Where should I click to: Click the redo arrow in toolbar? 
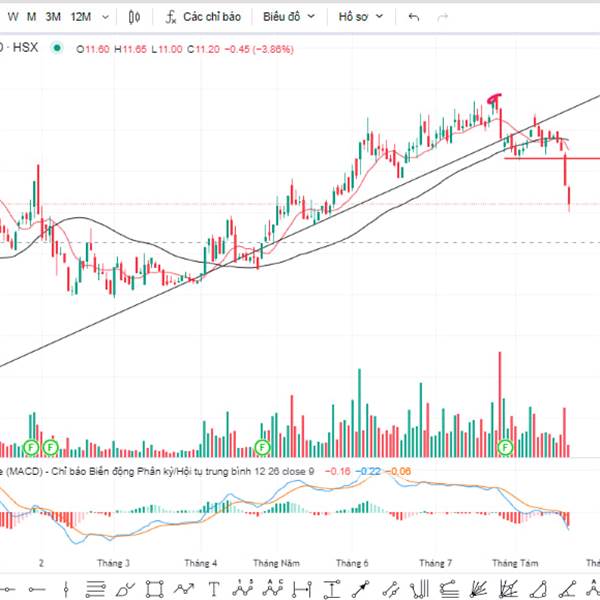[443, 17]
